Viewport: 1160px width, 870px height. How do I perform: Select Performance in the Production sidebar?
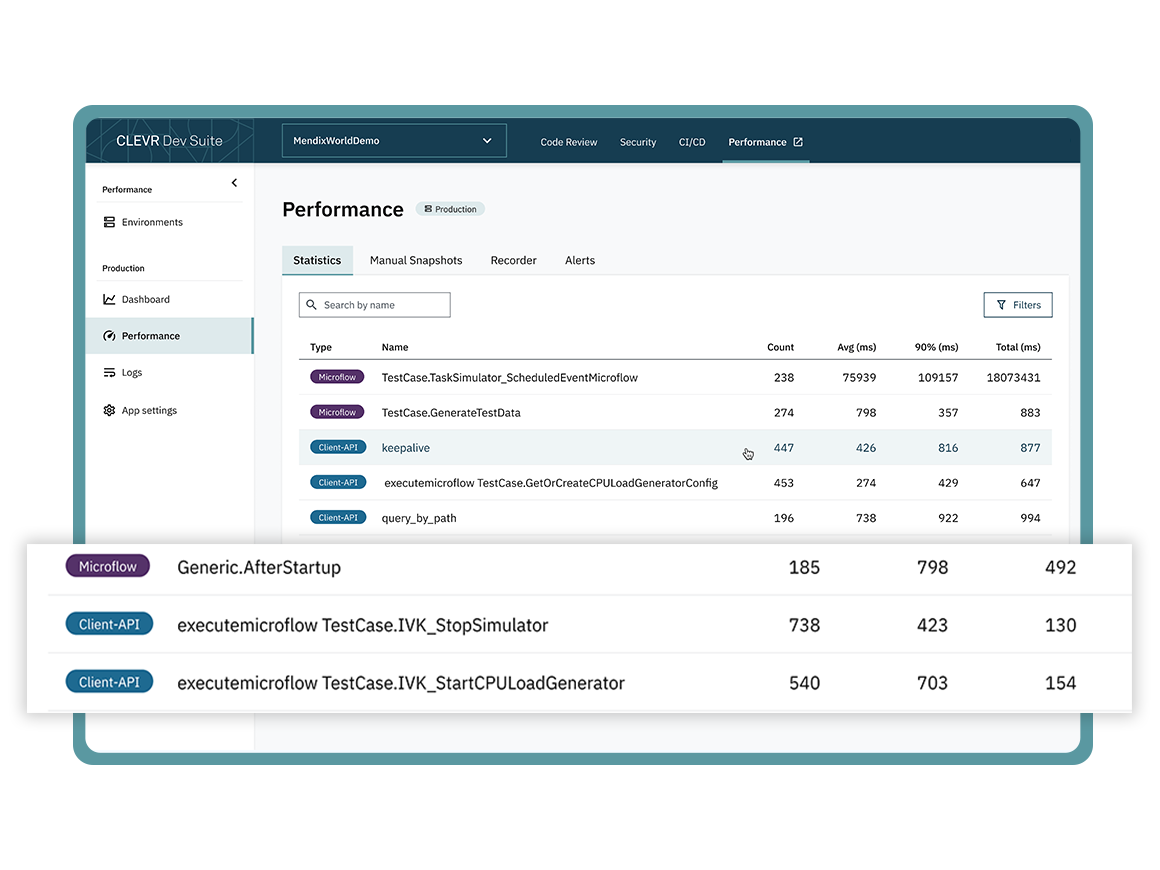coord(169,336)
